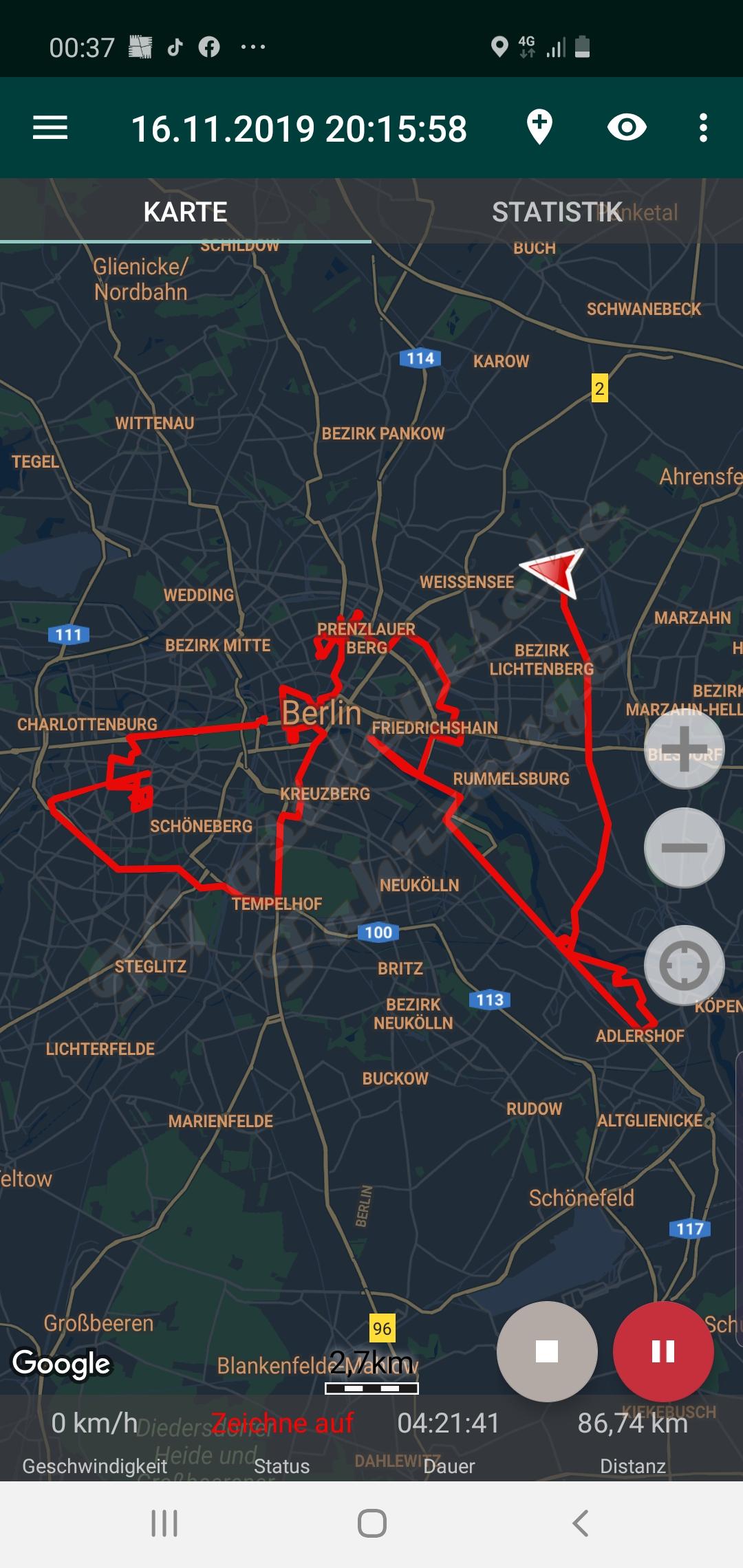Toggle the eye visibility icon
Image resolution: width=743 pixels, height=1568 pixels.
[627, 127]
